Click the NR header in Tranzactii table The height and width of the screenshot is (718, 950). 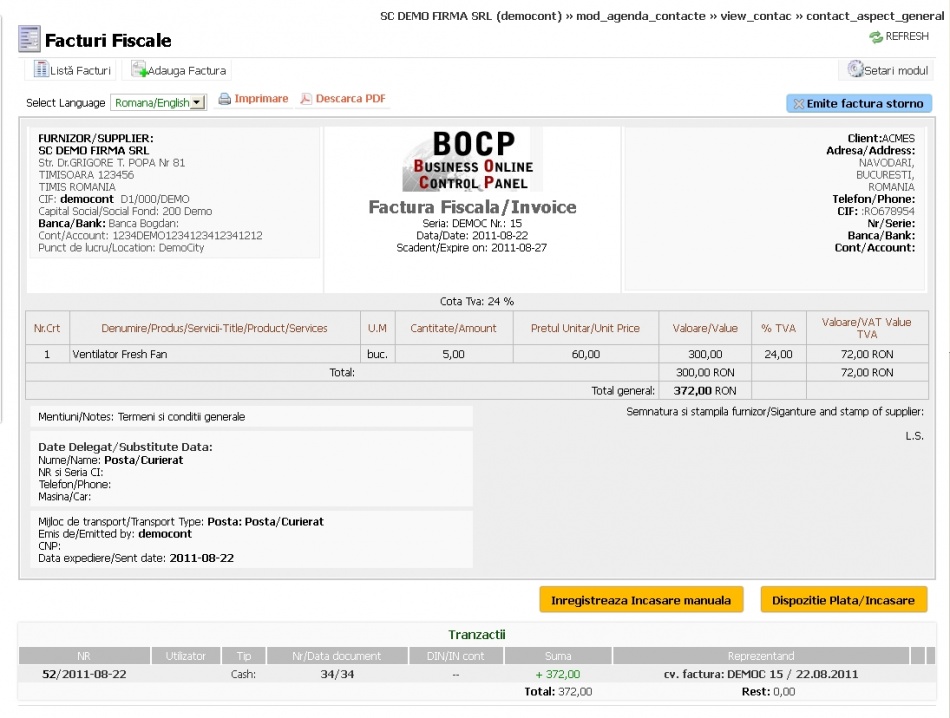click(x=84, y=656)
